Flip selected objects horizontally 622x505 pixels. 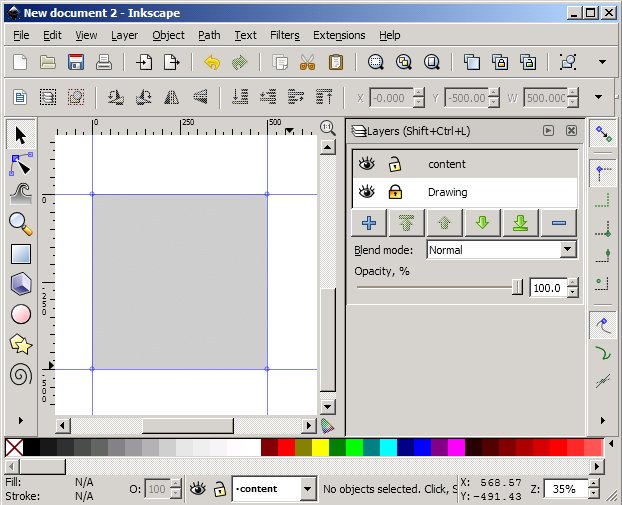[x=172, y=97]
